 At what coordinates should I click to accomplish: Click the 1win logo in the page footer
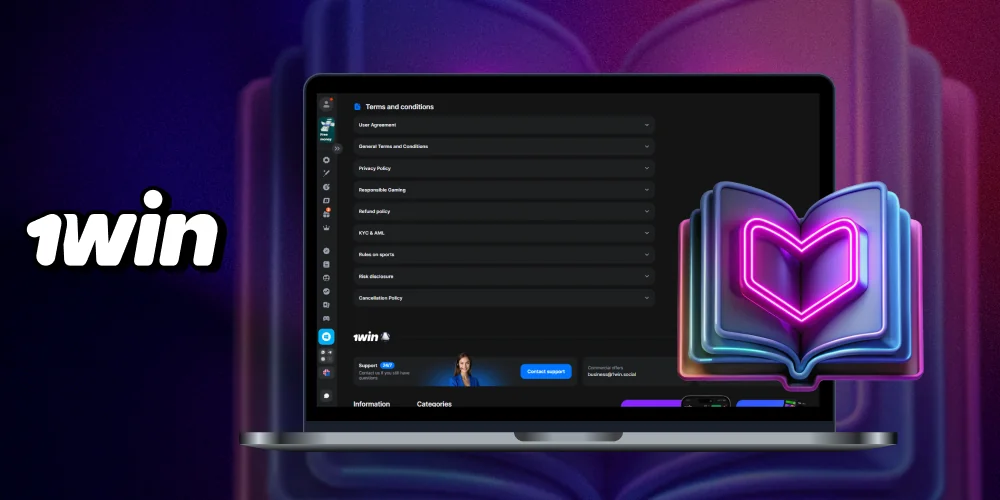[x=366, y=337]
